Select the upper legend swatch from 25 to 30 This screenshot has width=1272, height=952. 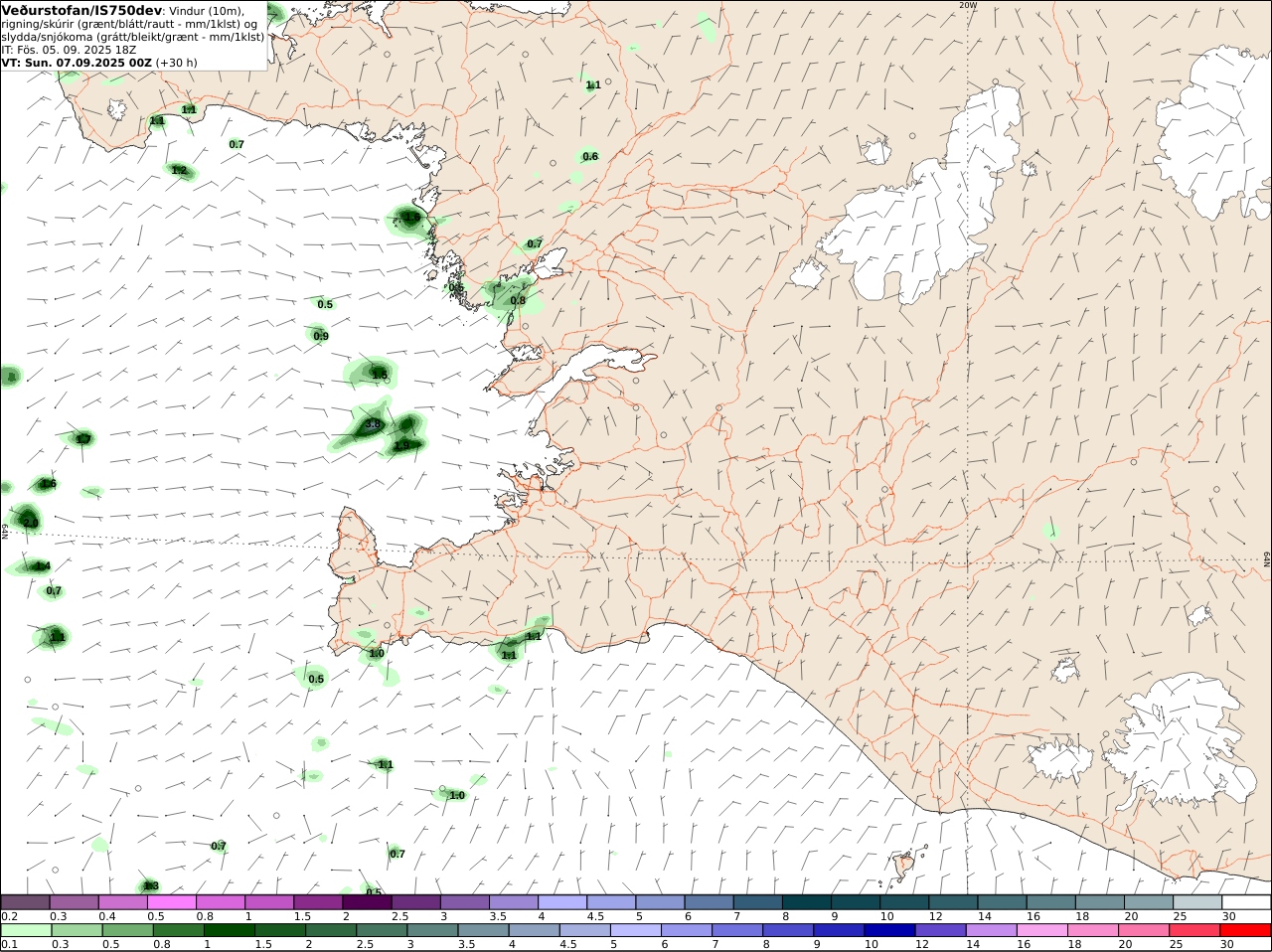(1197, 902)
